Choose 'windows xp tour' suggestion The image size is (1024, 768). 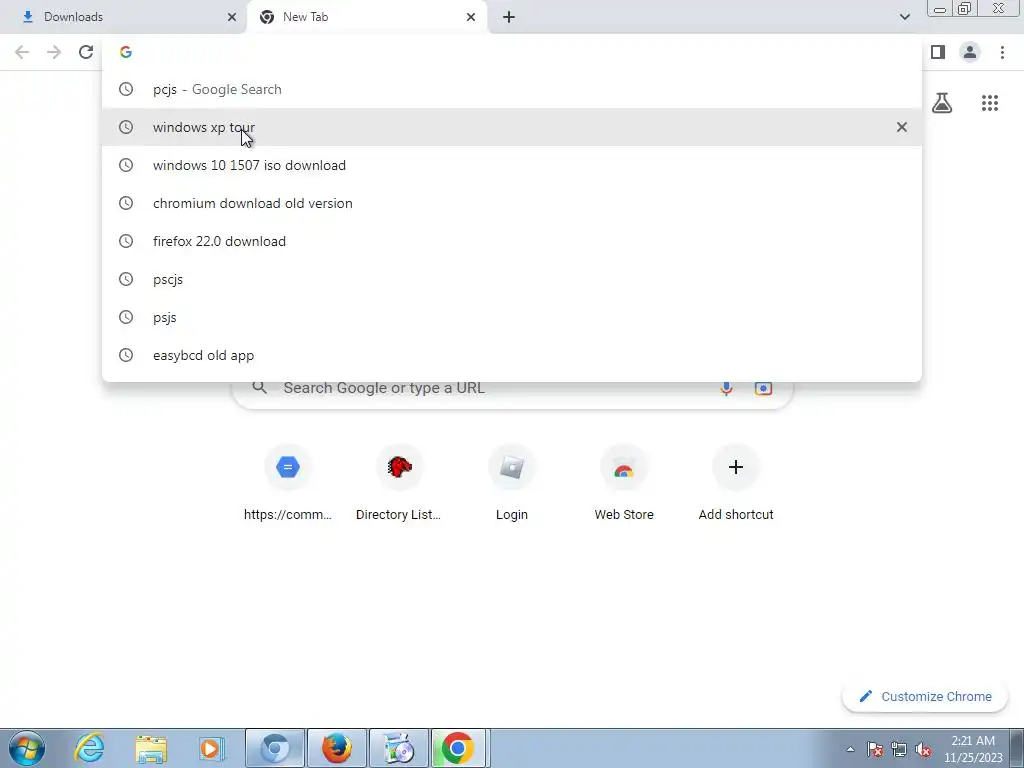[x=512, y=127]
